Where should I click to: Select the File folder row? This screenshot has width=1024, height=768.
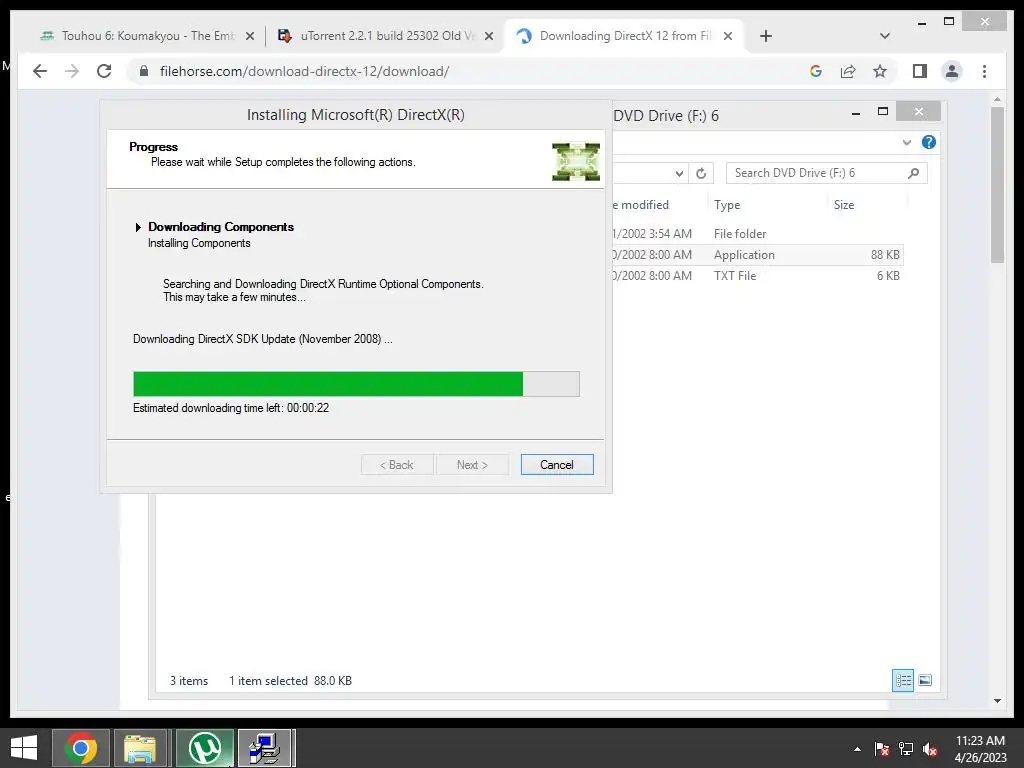point(758,234)
